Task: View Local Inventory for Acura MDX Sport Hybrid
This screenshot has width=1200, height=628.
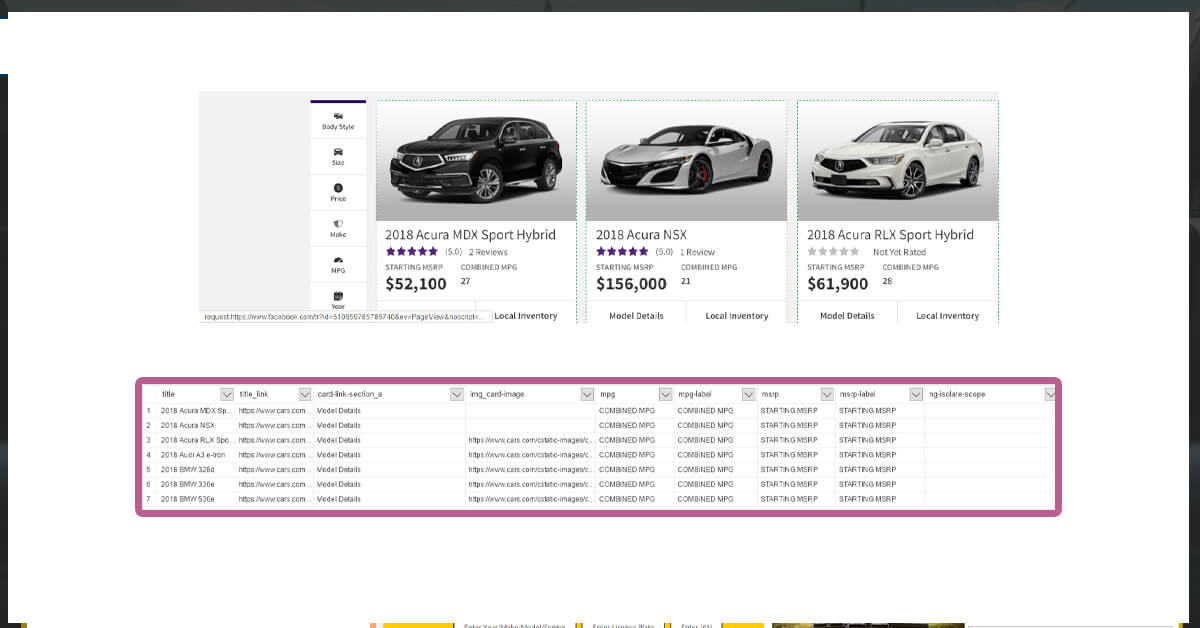Action: coord(526,316)
